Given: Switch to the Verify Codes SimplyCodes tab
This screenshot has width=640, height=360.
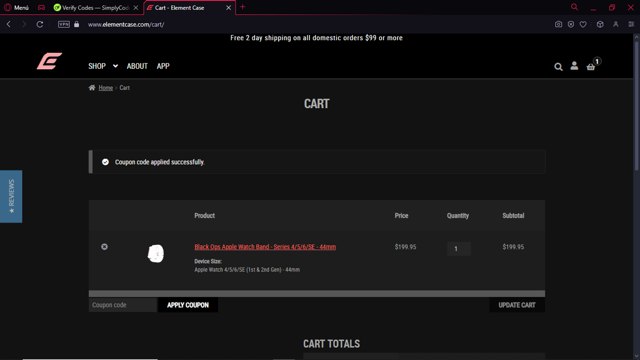Looking at the screenshot, I should (96, 7).
